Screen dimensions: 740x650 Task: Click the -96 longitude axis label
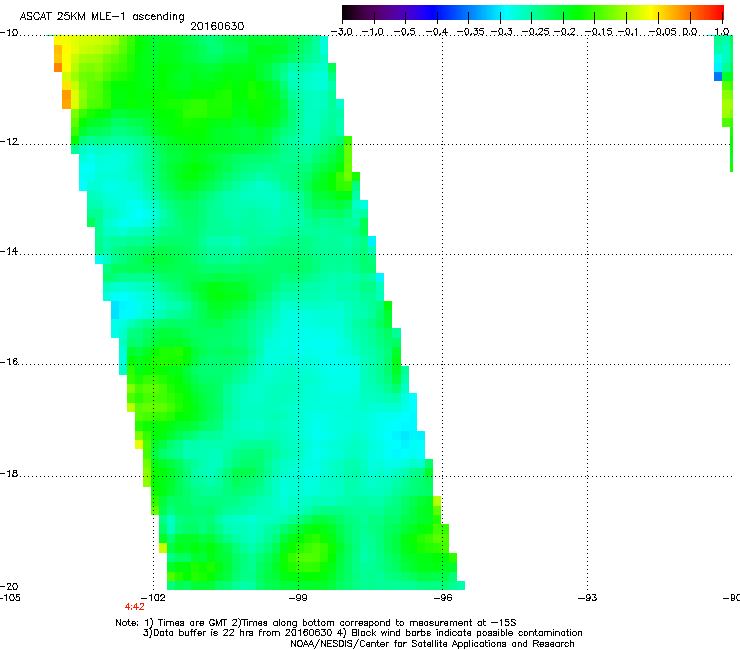tap(443, 598)
